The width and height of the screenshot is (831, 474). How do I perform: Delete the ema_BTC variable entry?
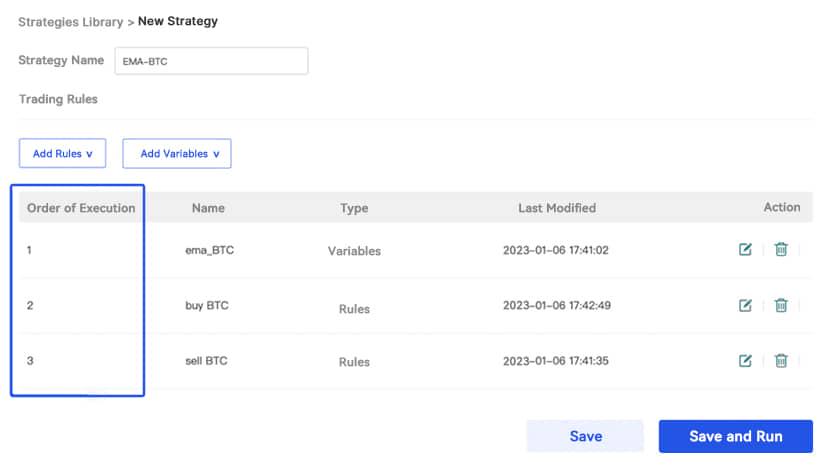click(781, 250)
